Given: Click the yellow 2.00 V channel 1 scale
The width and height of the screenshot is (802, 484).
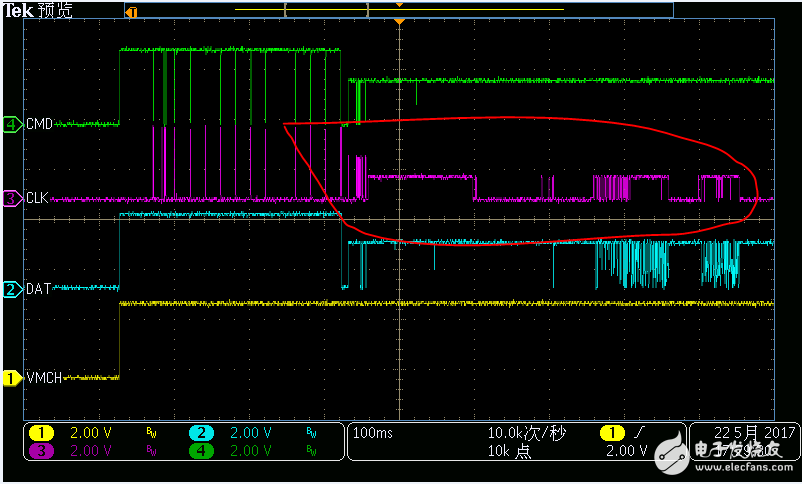Looking at the screenshot, I should click(x=91, y=433).
